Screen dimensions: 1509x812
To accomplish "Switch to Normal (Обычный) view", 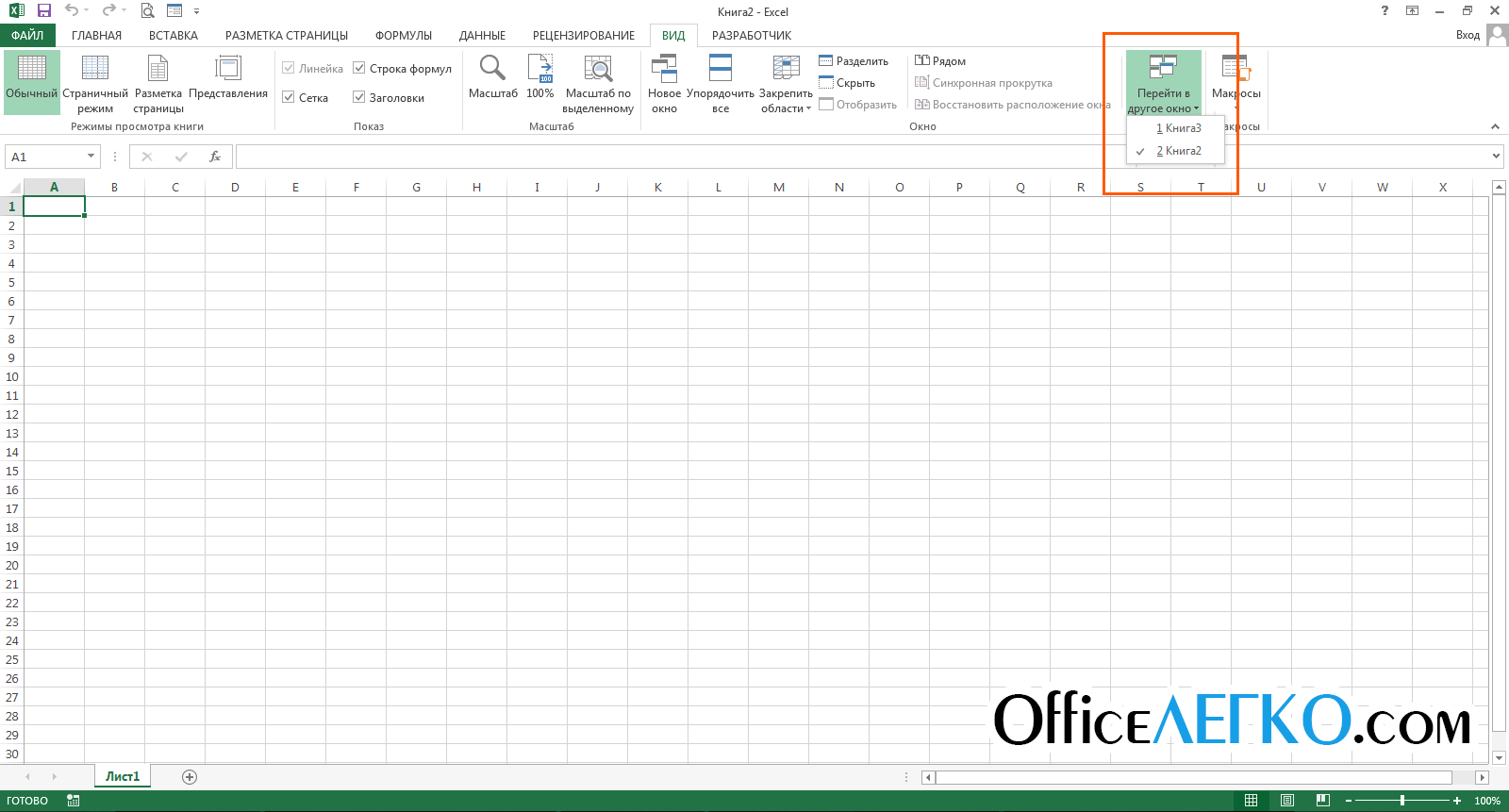I will pos(31,82).
